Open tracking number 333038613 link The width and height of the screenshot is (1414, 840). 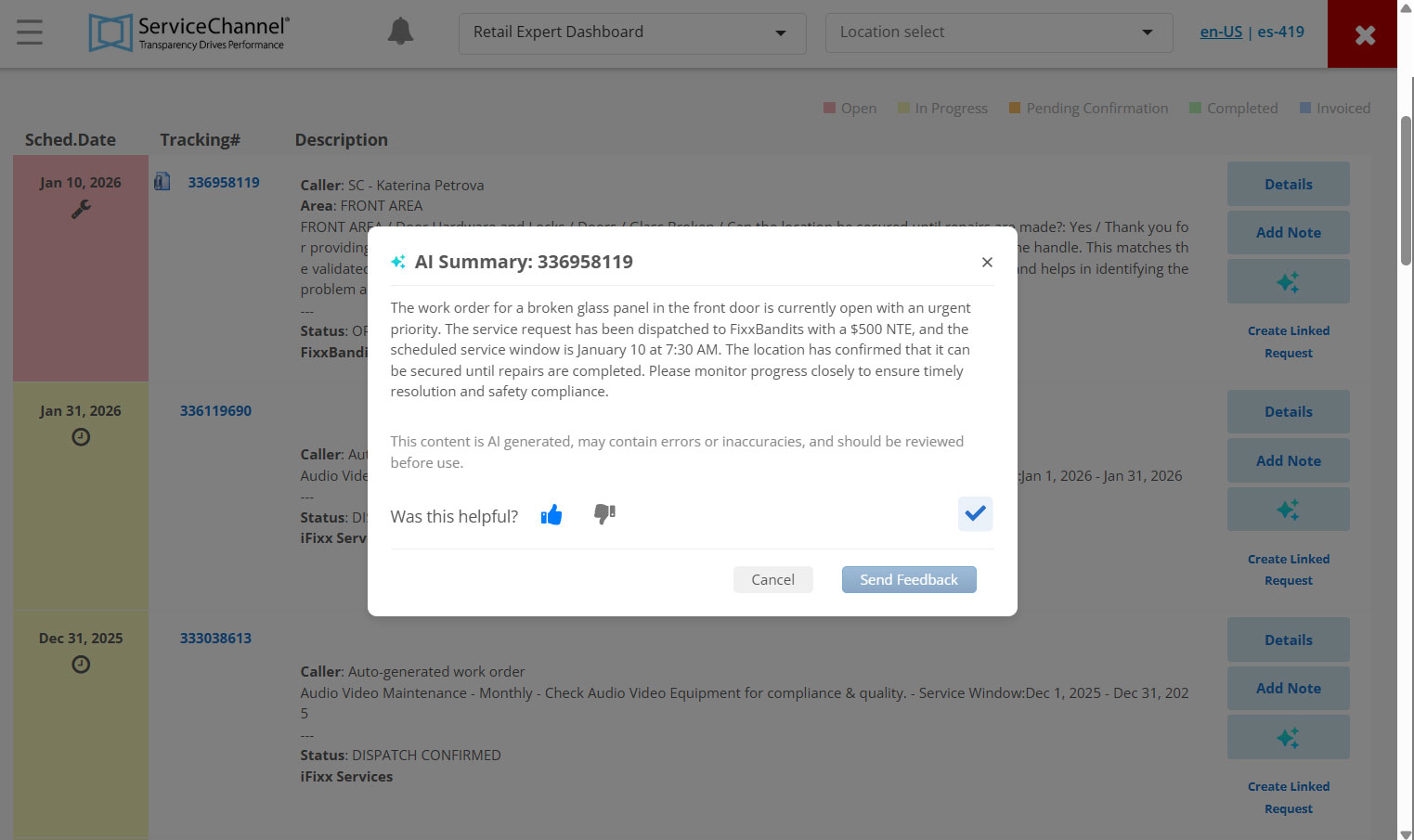point(215,639)
